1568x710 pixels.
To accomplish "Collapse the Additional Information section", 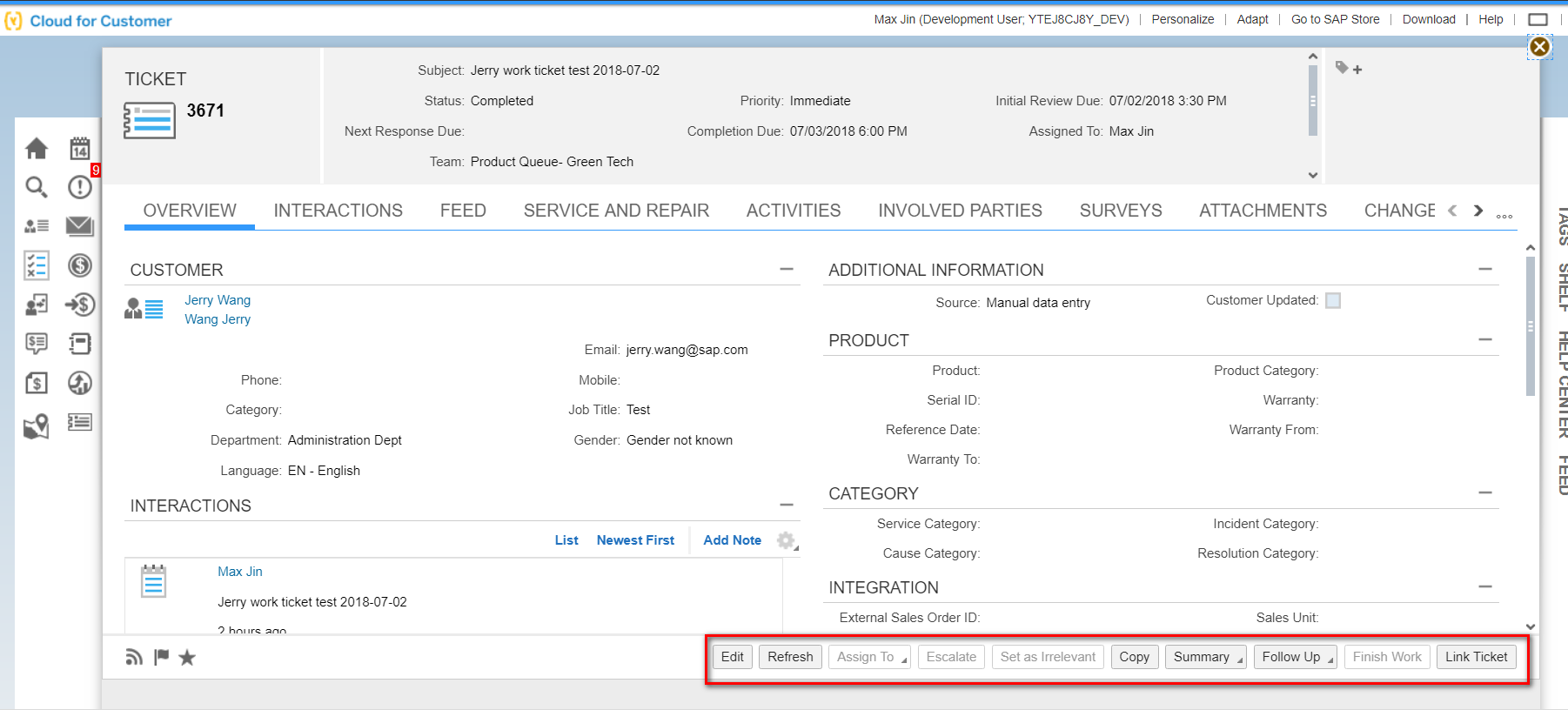I will coord(1485,270).
